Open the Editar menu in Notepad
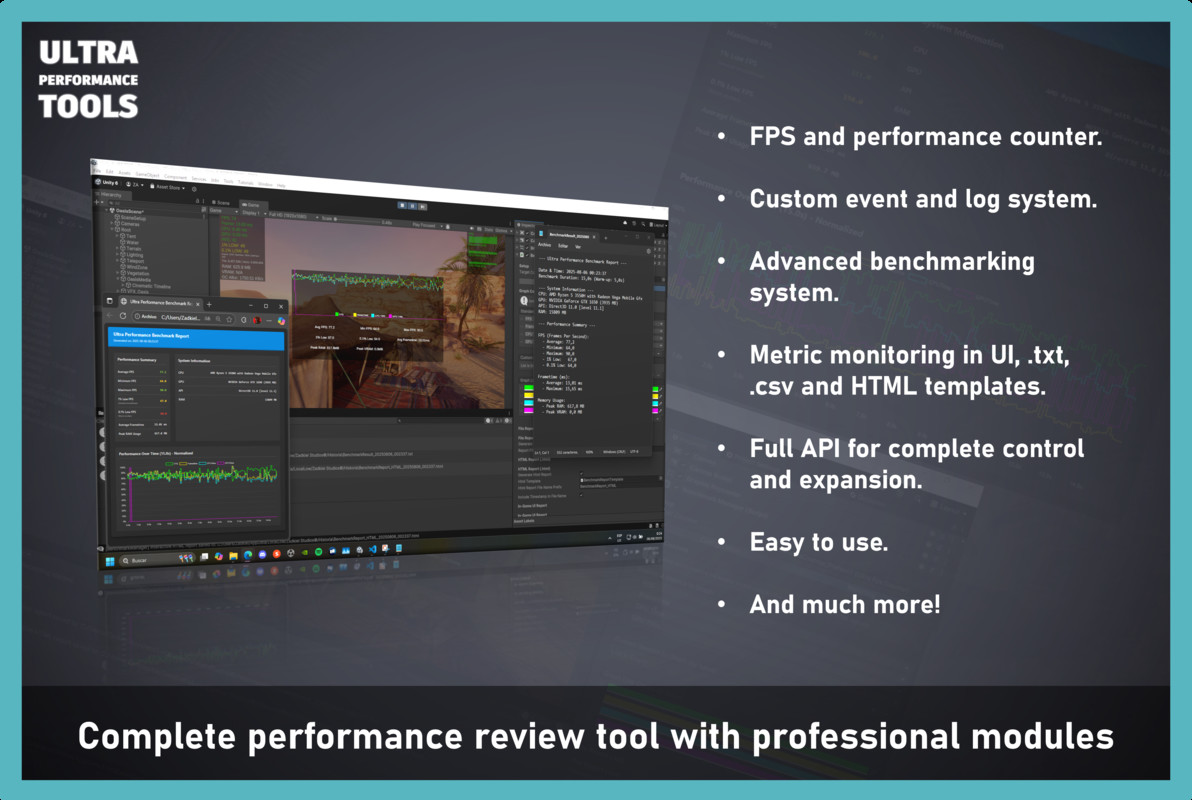1192x800 pixels. 563,246
